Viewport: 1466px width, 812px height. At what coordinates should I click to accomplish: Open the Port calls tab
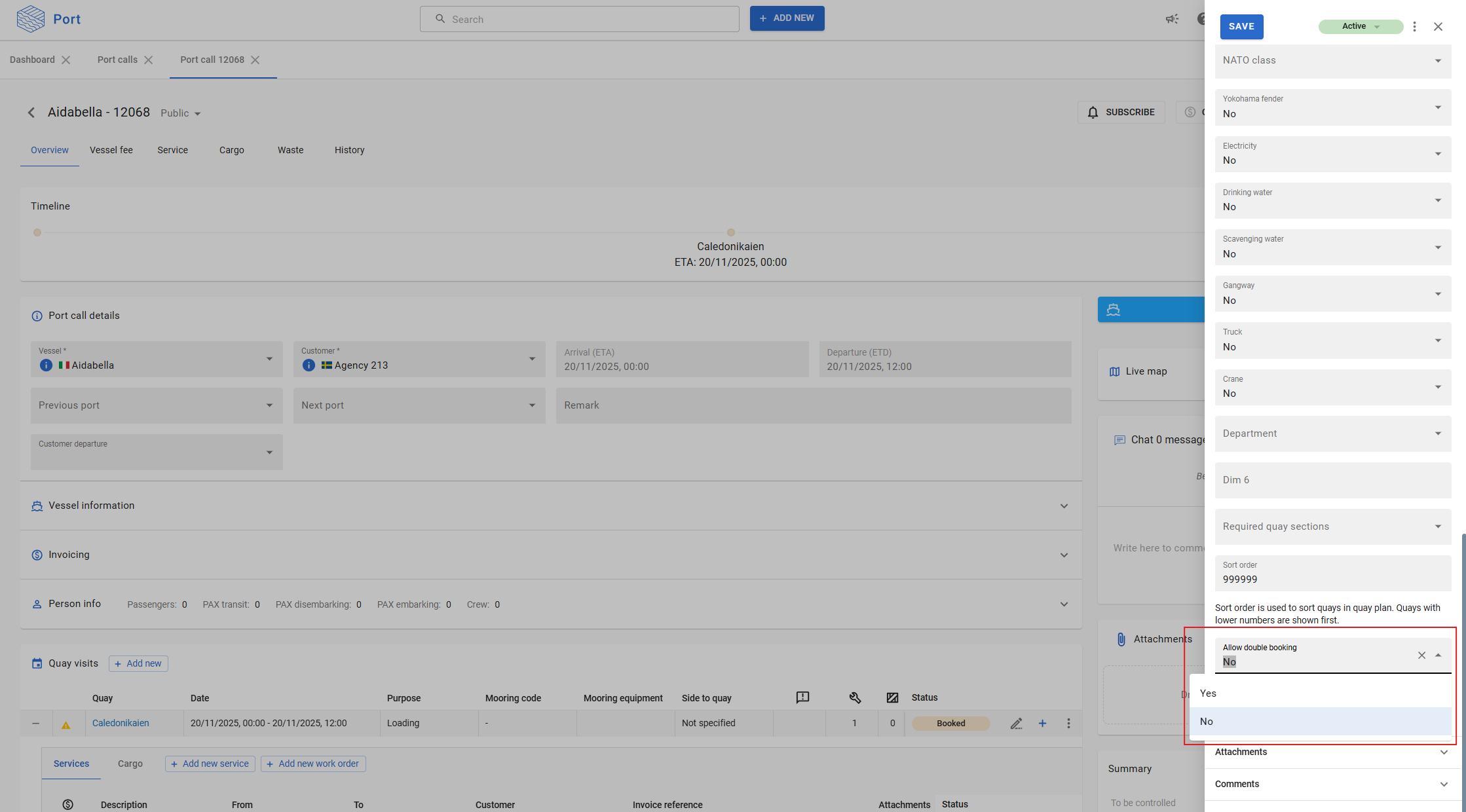pyautogui.click(x=117, y=60)
